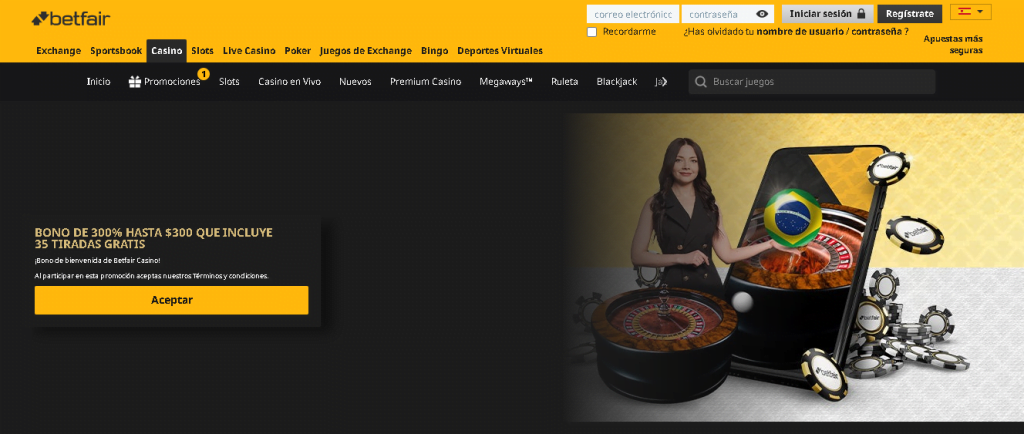Go to Inicio in casino menu
The image size is (1024, 434).
coord(99,82)
